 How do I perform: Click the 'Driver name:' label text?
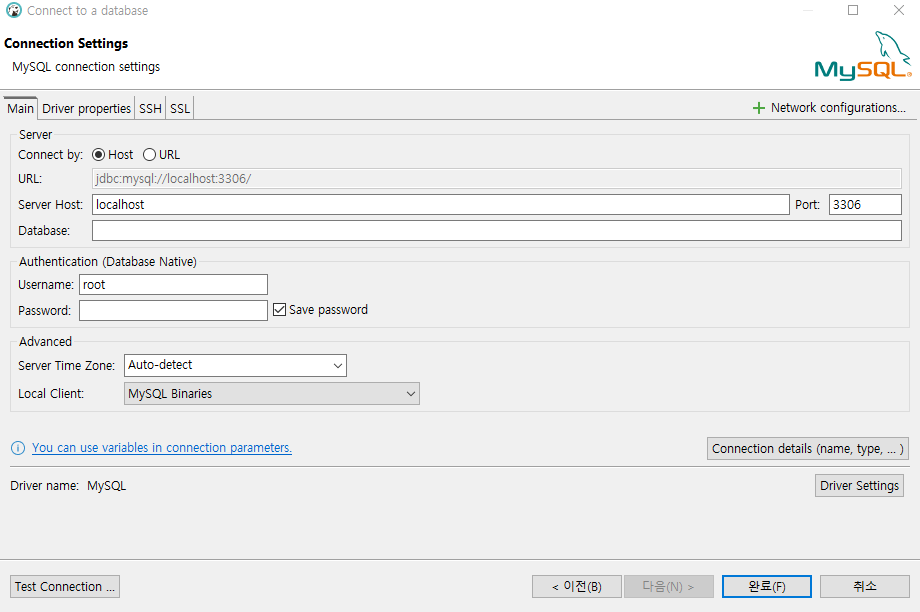pos(45,486)
